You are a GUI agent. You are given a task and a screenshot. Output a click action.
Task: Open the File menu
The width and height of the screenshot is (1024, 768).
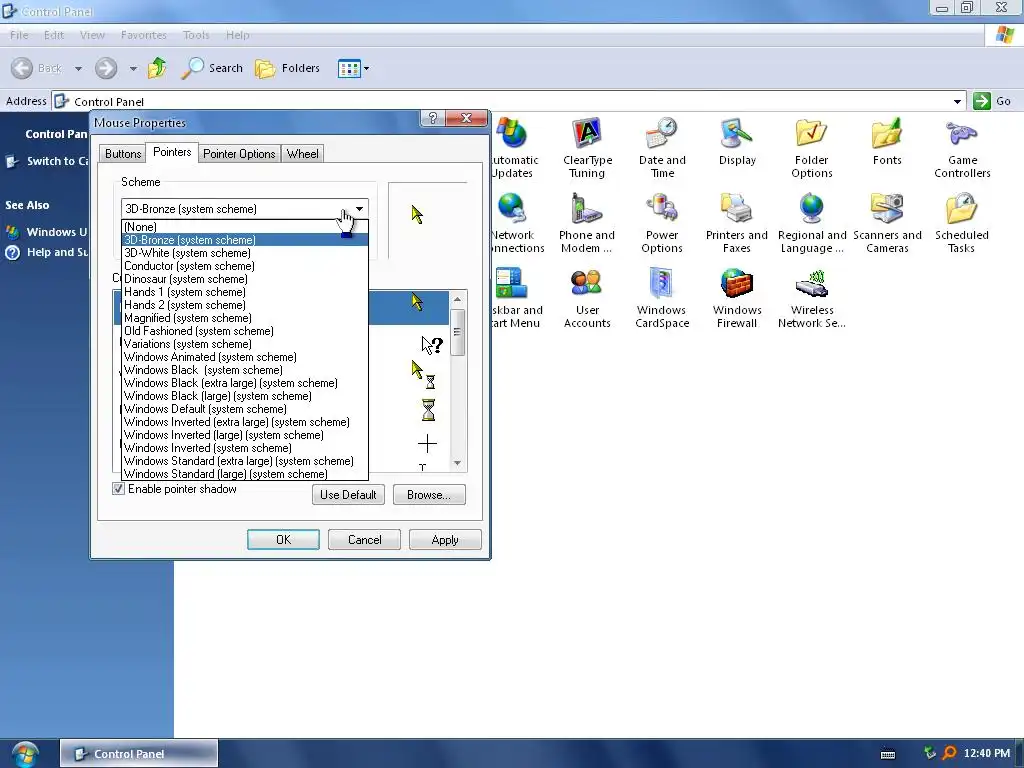19,35
